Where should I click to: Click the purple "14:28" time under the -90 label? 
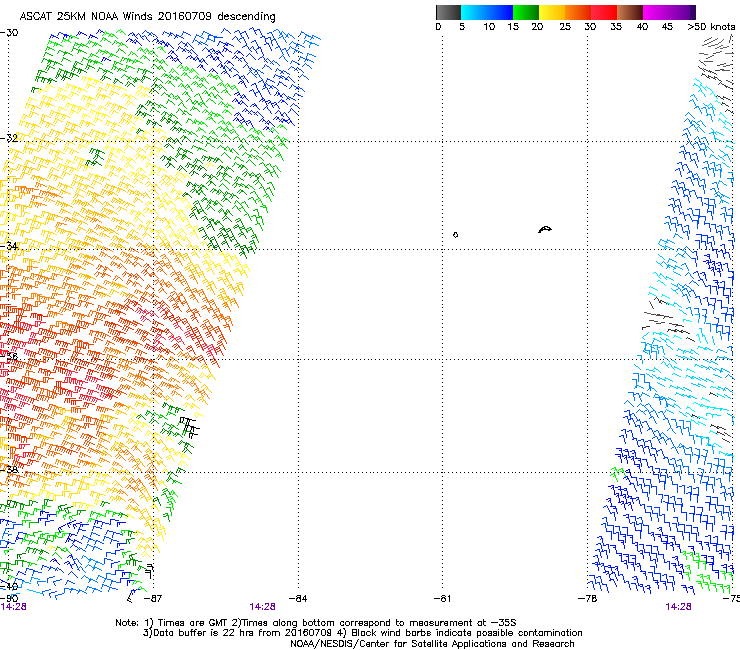pyautogui.click(x=13, y=607)
